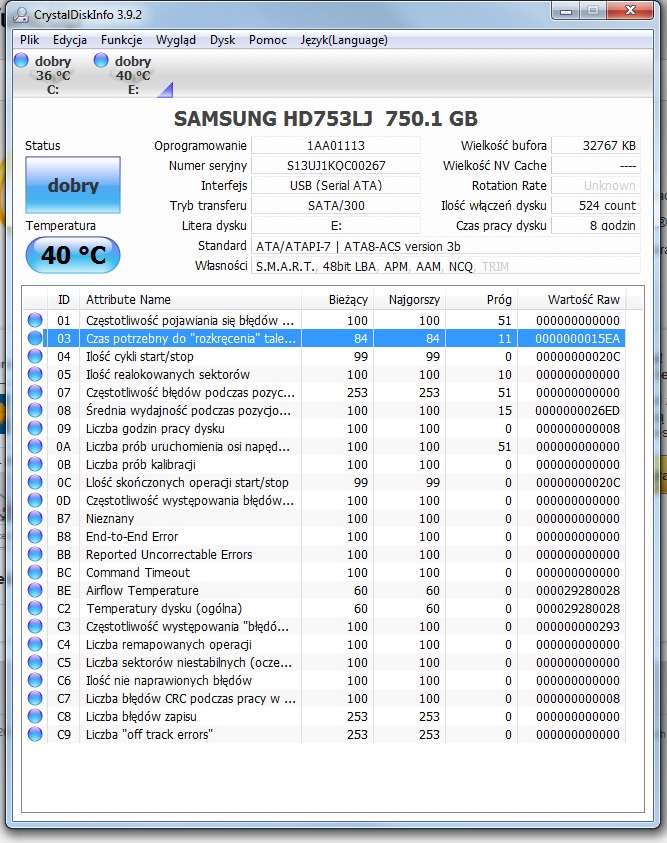Select the Liczba "off track errors" row

[324, 734]
